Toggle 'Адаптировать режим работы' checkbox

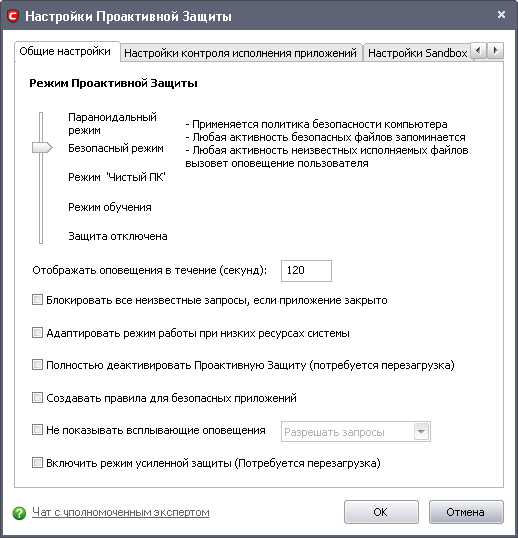[x=37, y=332]
